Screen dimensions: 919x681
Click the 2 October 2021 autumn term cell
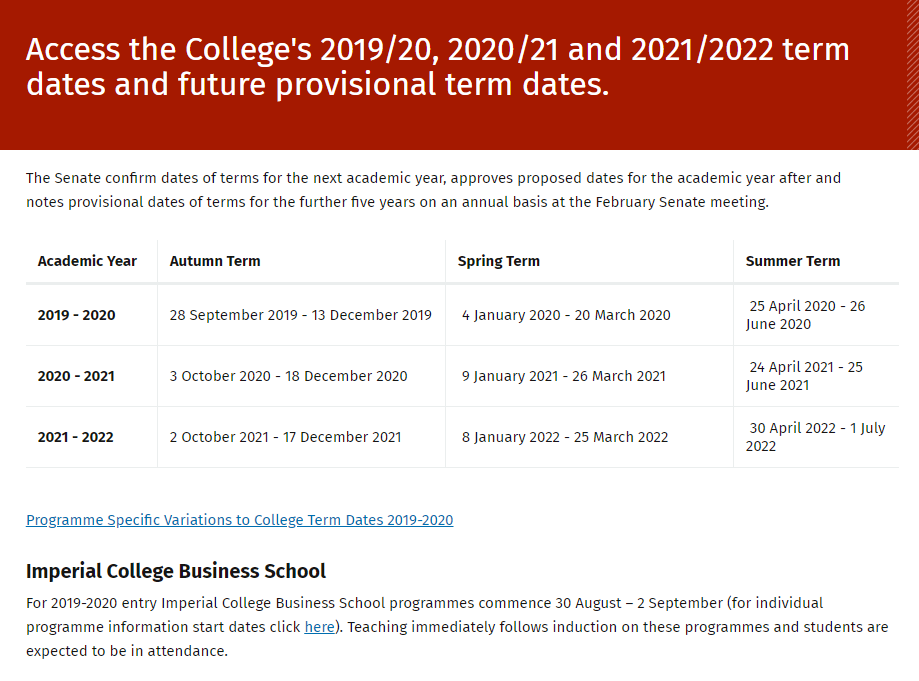285,437
